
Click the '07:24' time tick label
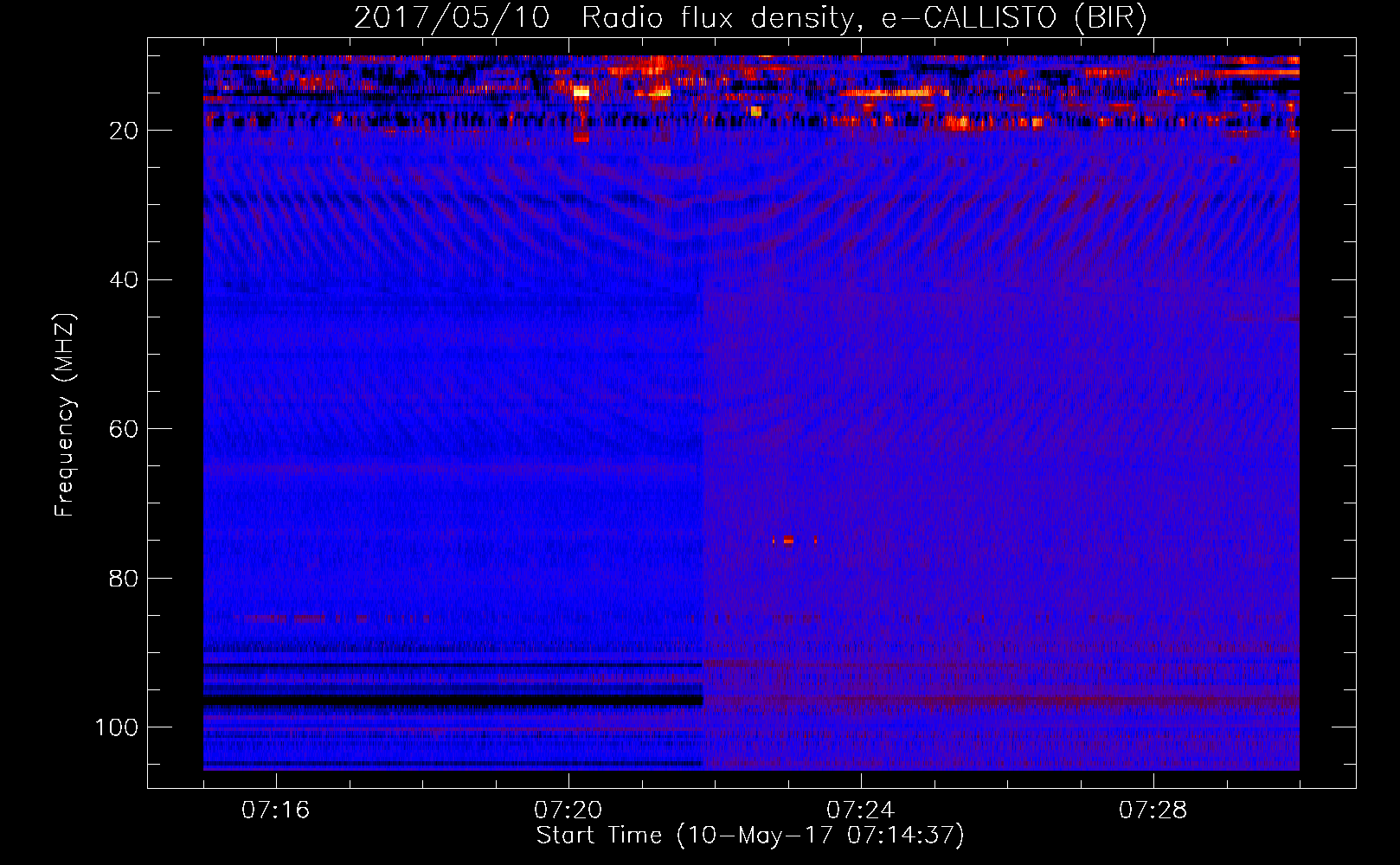click(x=860, y=811)
